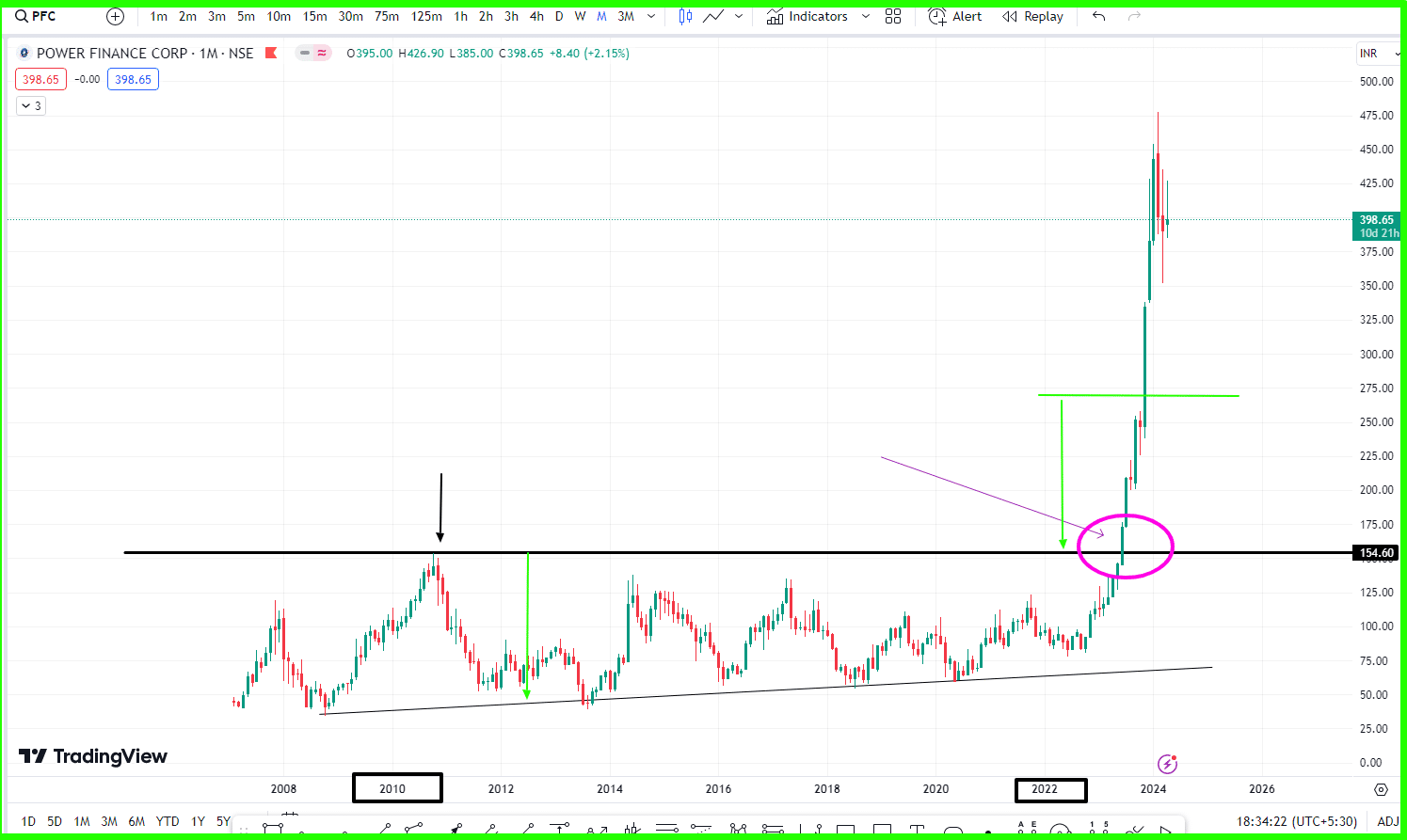Set date range to 3M in bottom bar
This screenshot has width=1407, height=840.
pos(109,822)
